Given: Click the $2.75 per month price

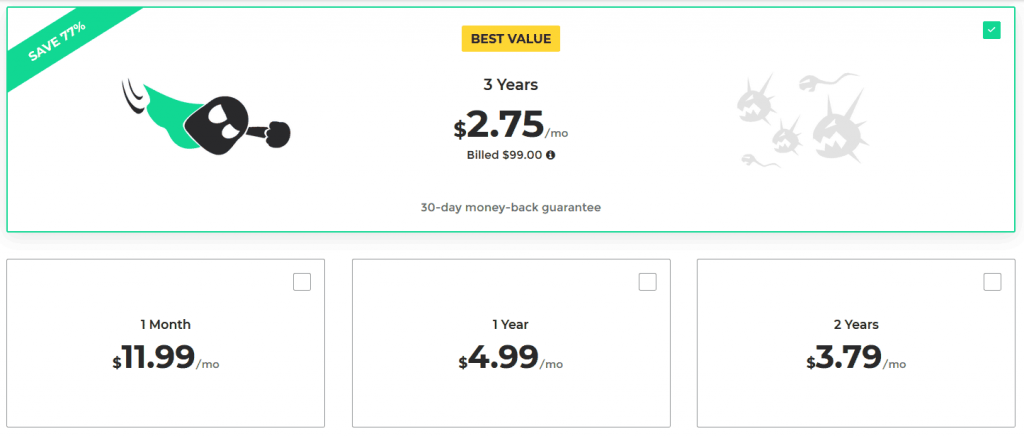Looking at the screenshot, I should click(511, 125).
